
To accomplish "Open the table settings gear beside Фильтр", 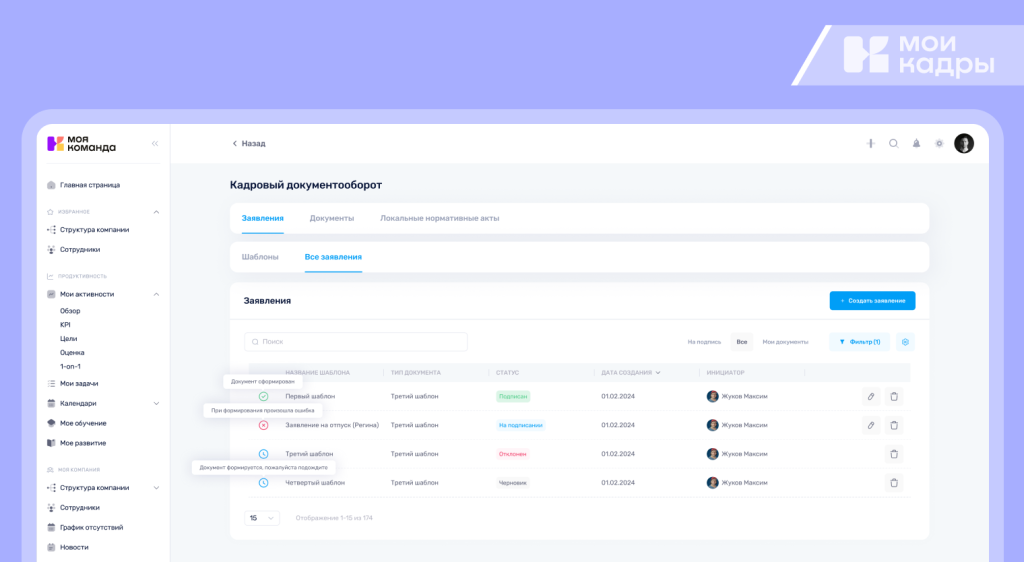I will (905, 342).
